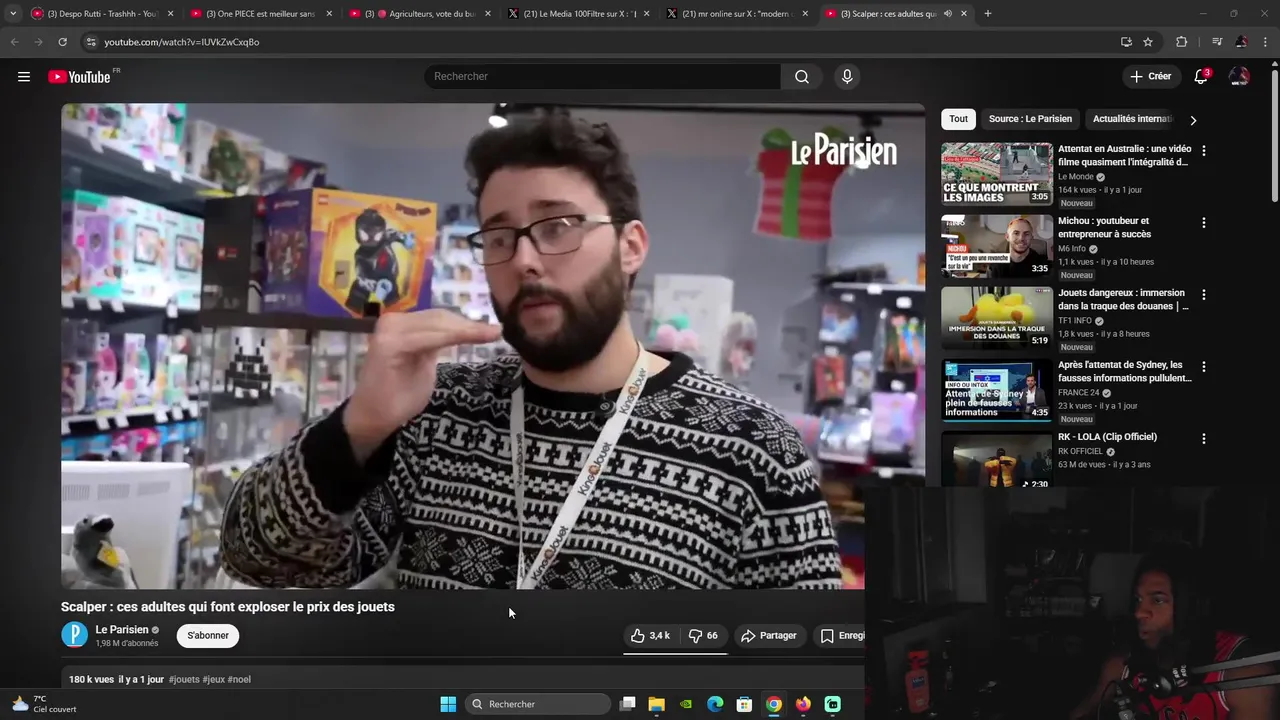The width and height of the screenshot is (1280, 720).
Task: Open File Explorer from taskbar
Action: click(x=656, y=704)
